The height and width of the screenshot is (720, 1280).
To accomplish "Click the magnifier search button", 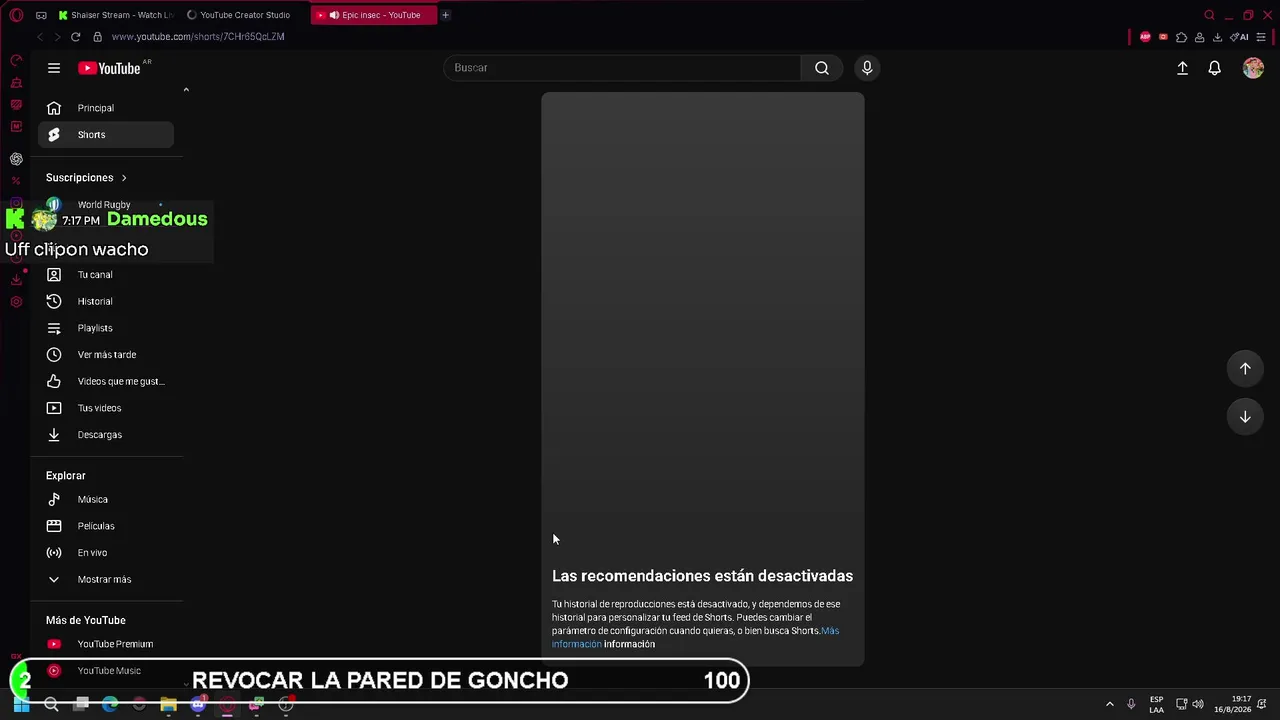I will click(x=822, y=68).
